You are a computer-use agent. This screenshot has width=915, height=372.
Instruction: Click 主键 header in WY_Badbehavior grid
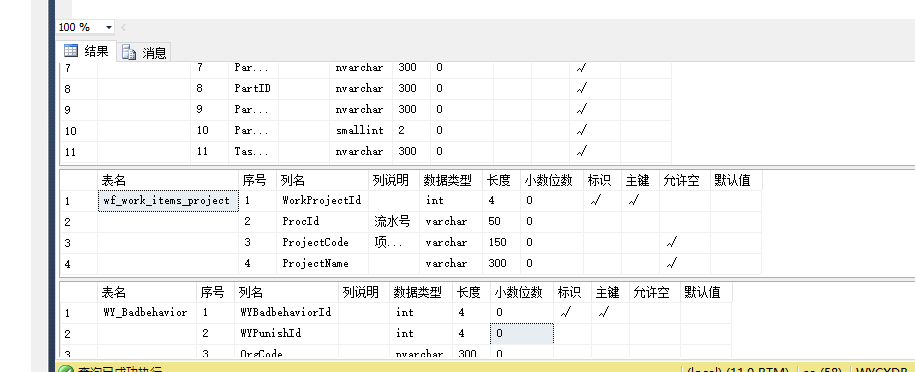coord(610,292)
